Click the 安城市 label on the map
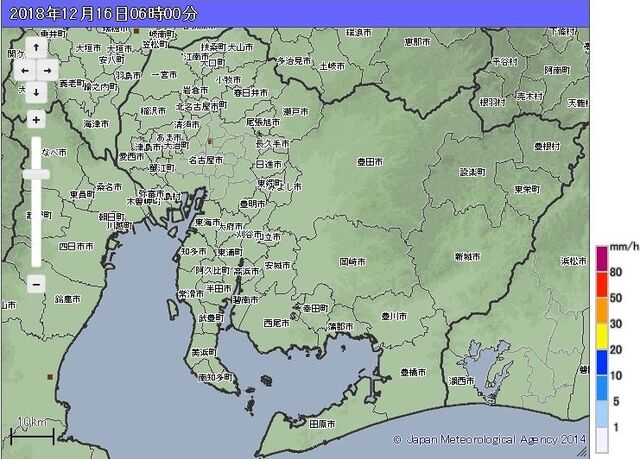This screenshot has height=459, width=640. tap(278, 265)
